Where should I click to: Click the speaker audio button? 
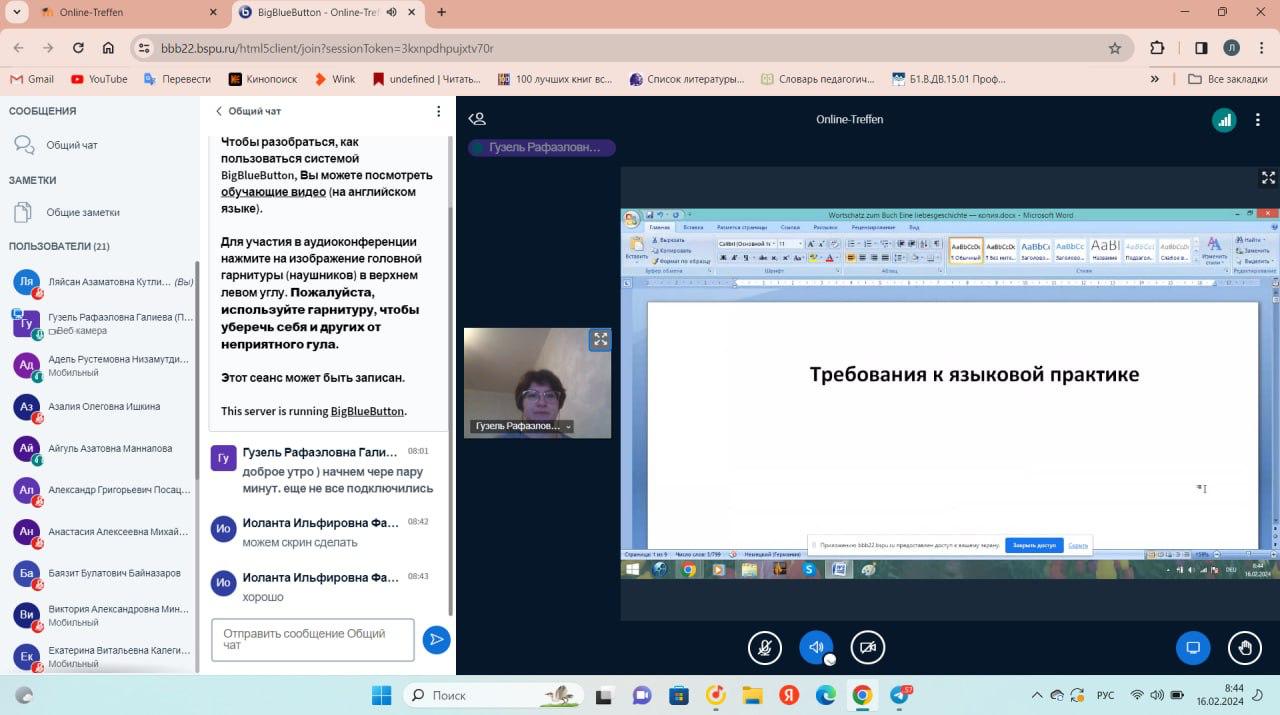tap(816, 648)
